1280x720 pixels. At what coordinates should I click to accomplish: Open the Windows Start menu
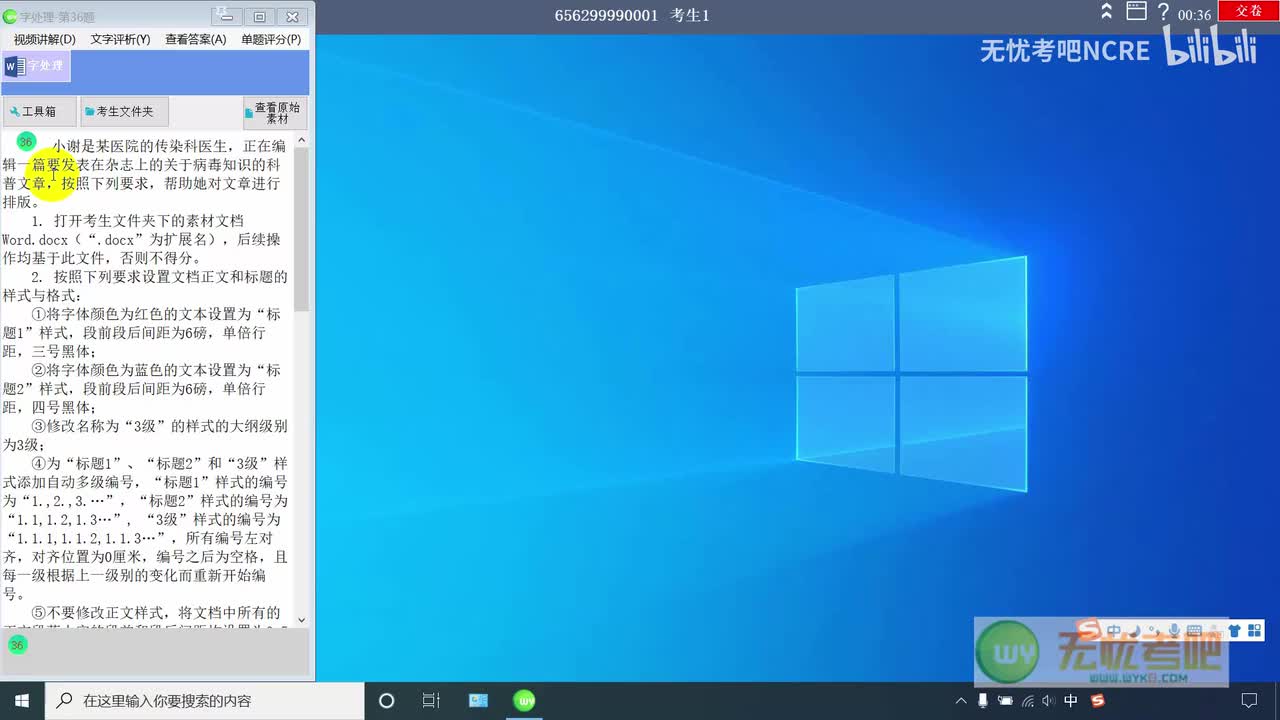pyautogui.click(x=22, y=701)
